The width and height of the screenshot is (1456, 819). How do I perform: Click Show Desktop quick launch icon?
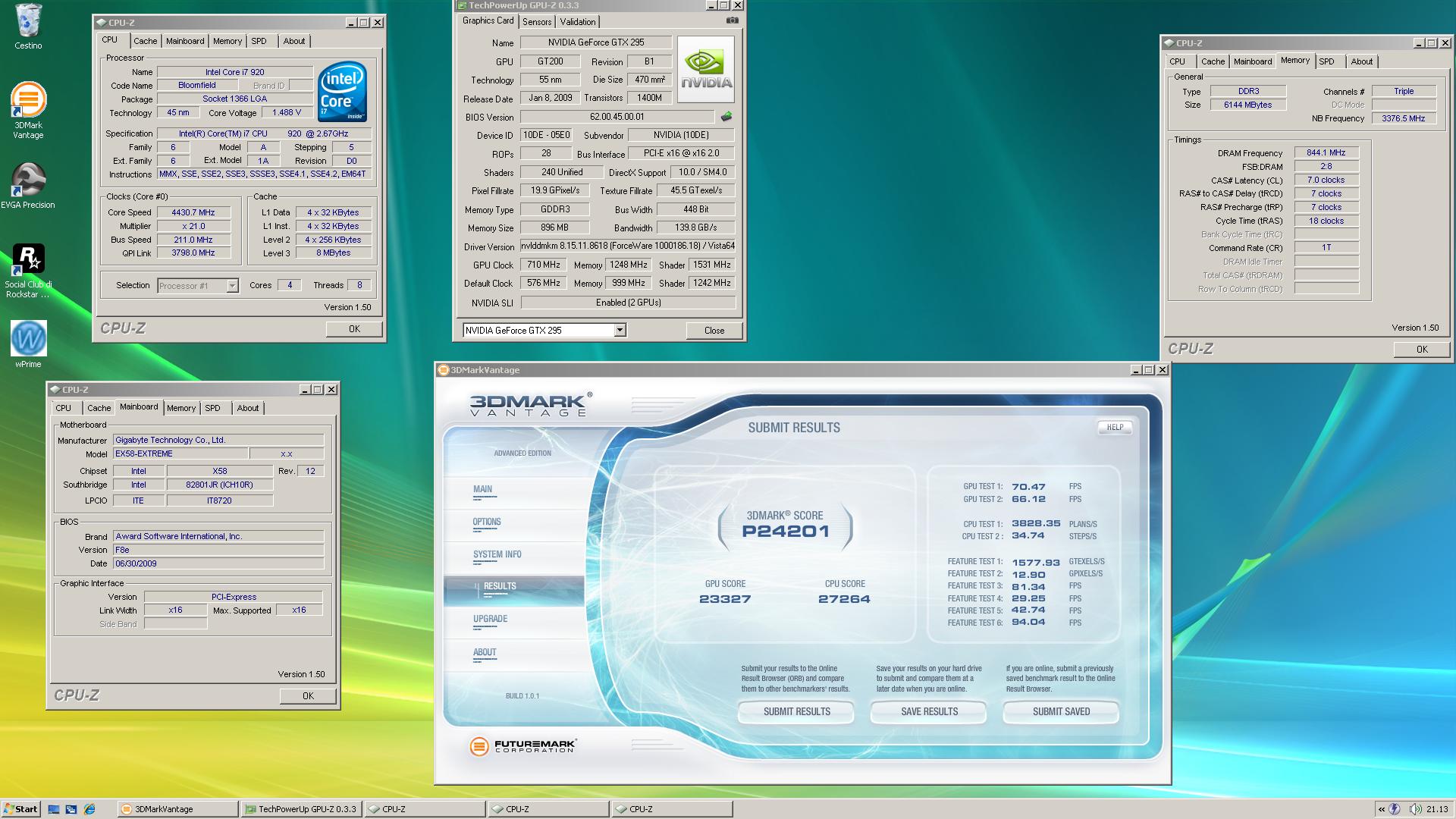click(54, 809)
